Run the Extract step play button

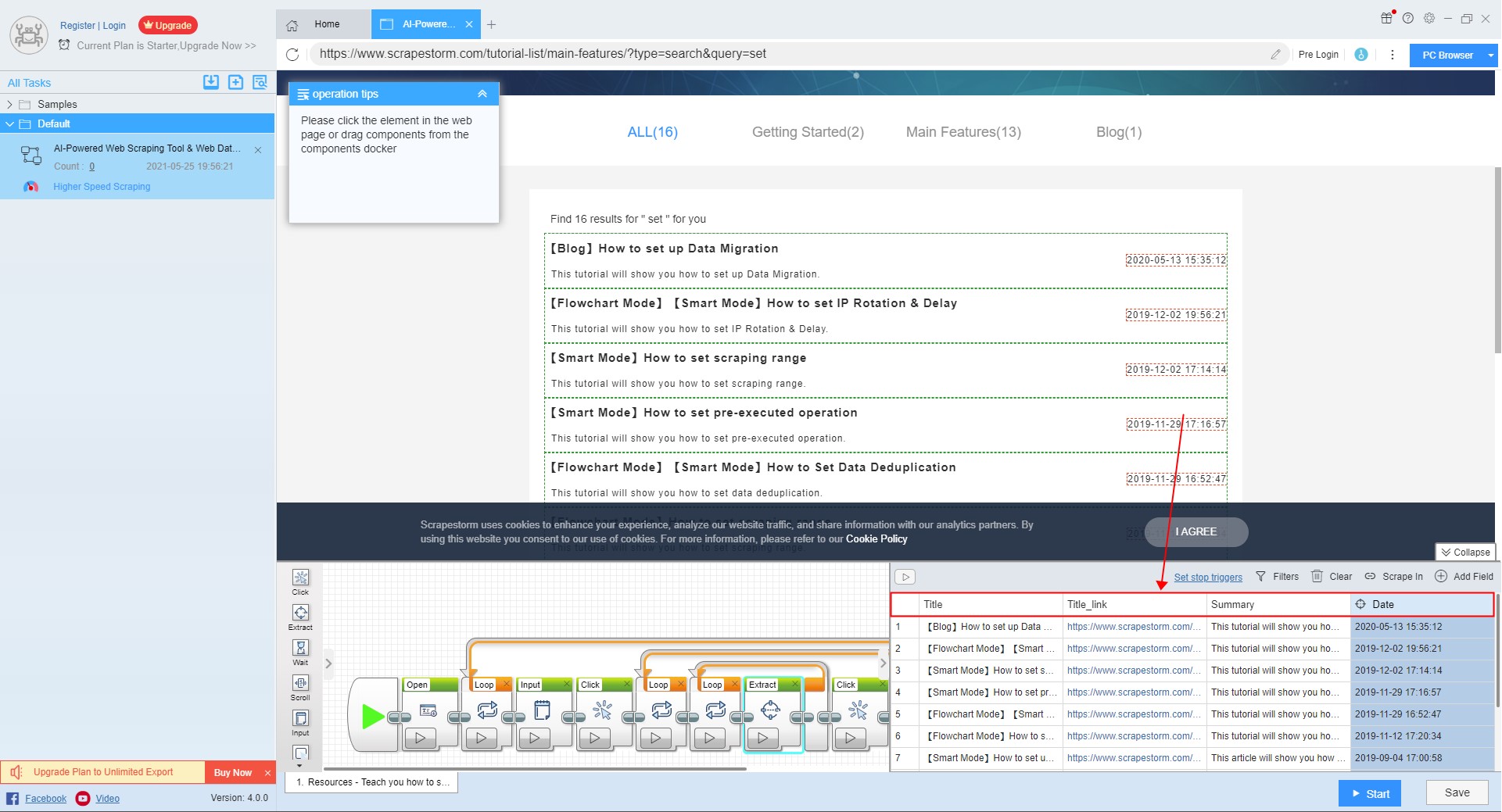763,738
